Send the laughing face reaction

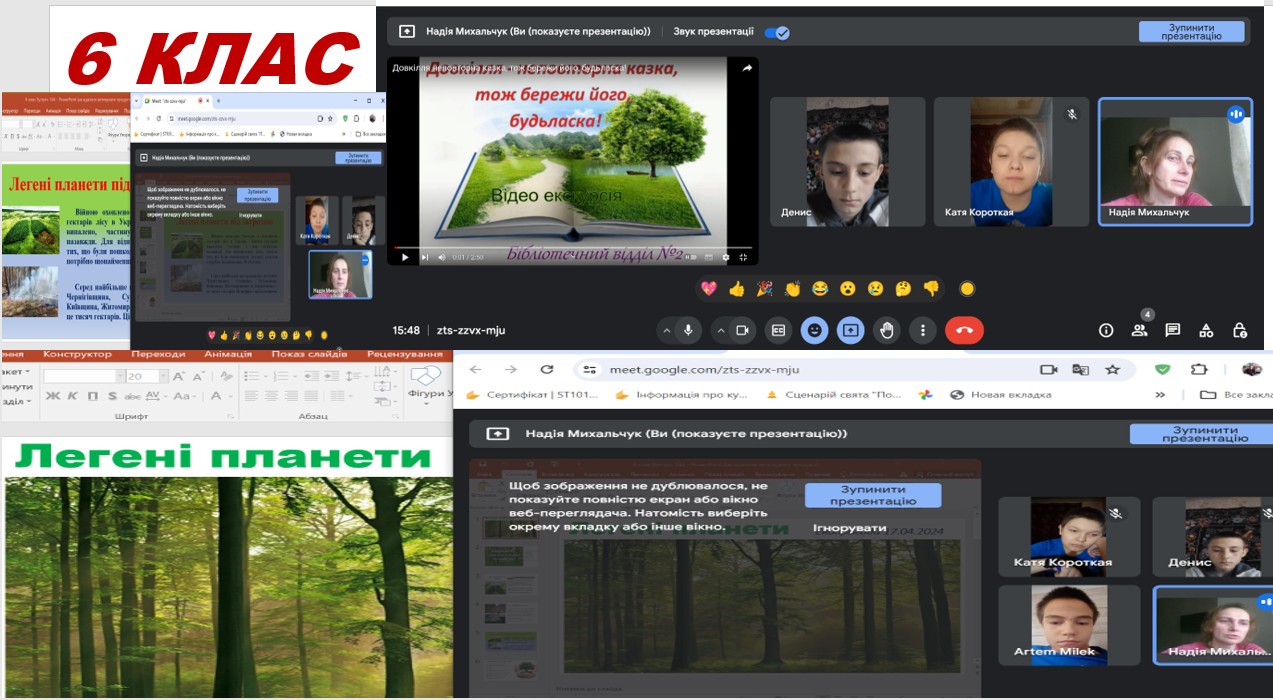[x=820, y=289]
